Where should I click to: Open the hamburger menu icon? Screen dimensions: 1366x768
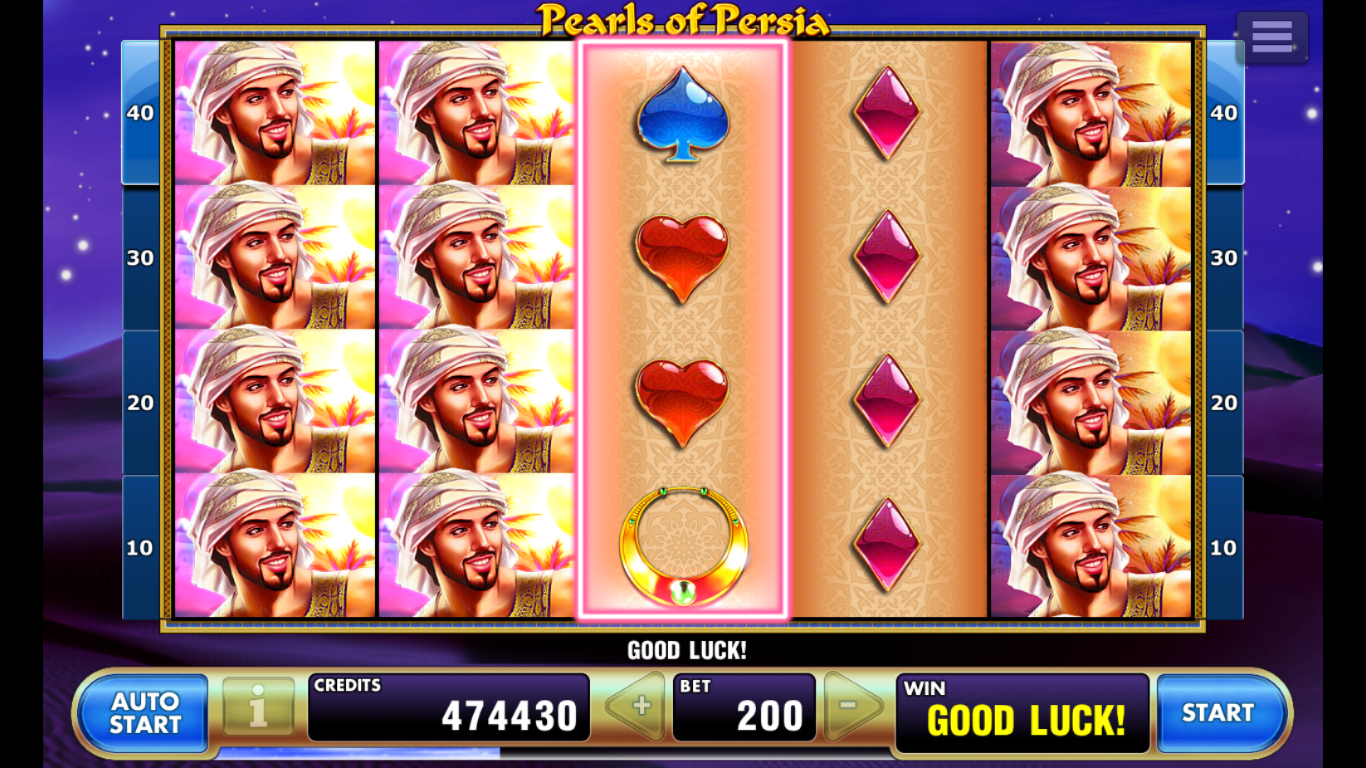click(x=1271, y=37)
